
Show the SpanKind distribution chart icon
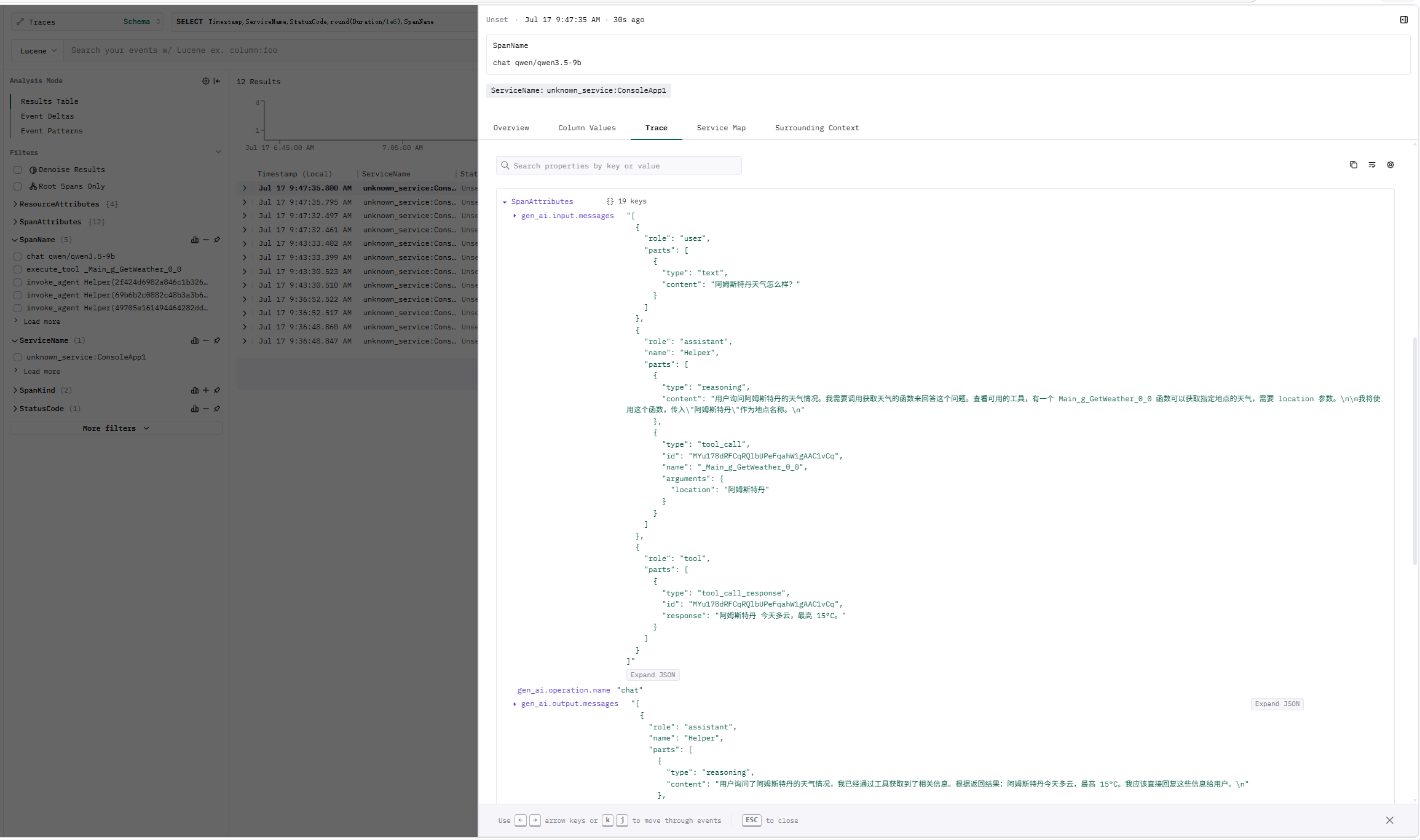click(195, 390)
